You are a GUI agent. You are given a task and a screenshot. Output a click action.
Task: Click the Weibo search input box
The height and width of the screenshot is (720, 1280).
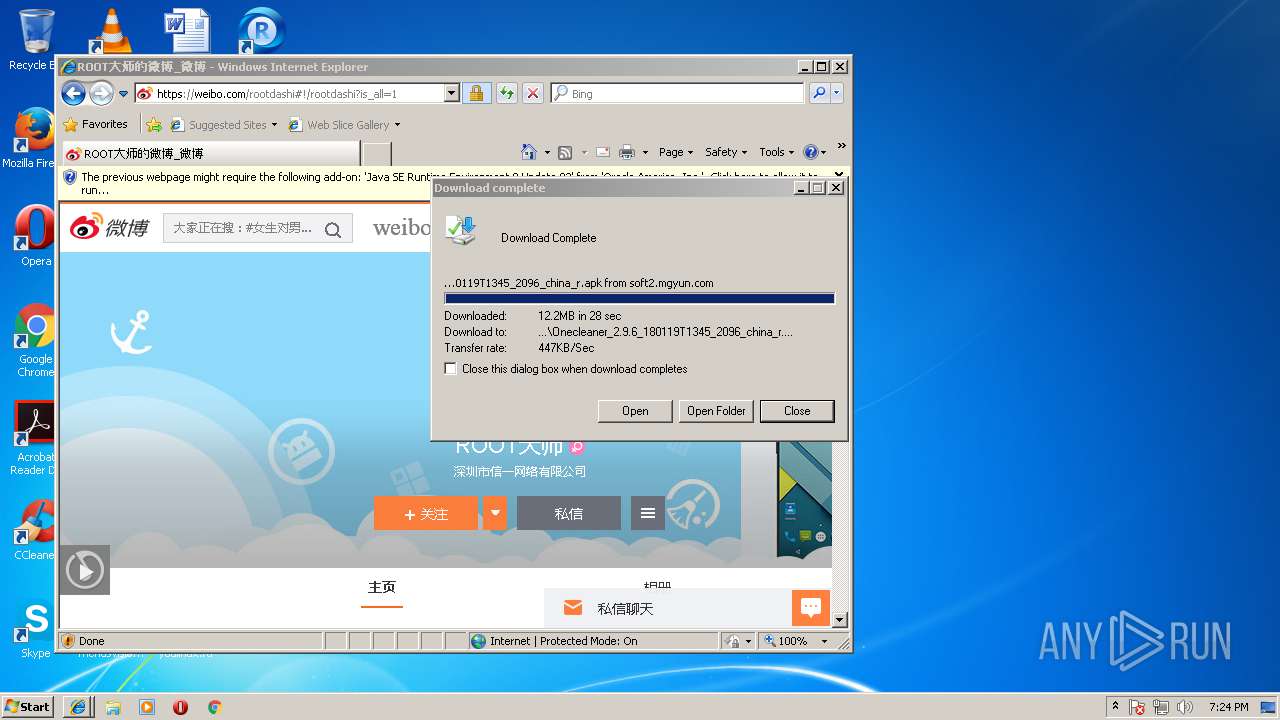pos(244,229)
